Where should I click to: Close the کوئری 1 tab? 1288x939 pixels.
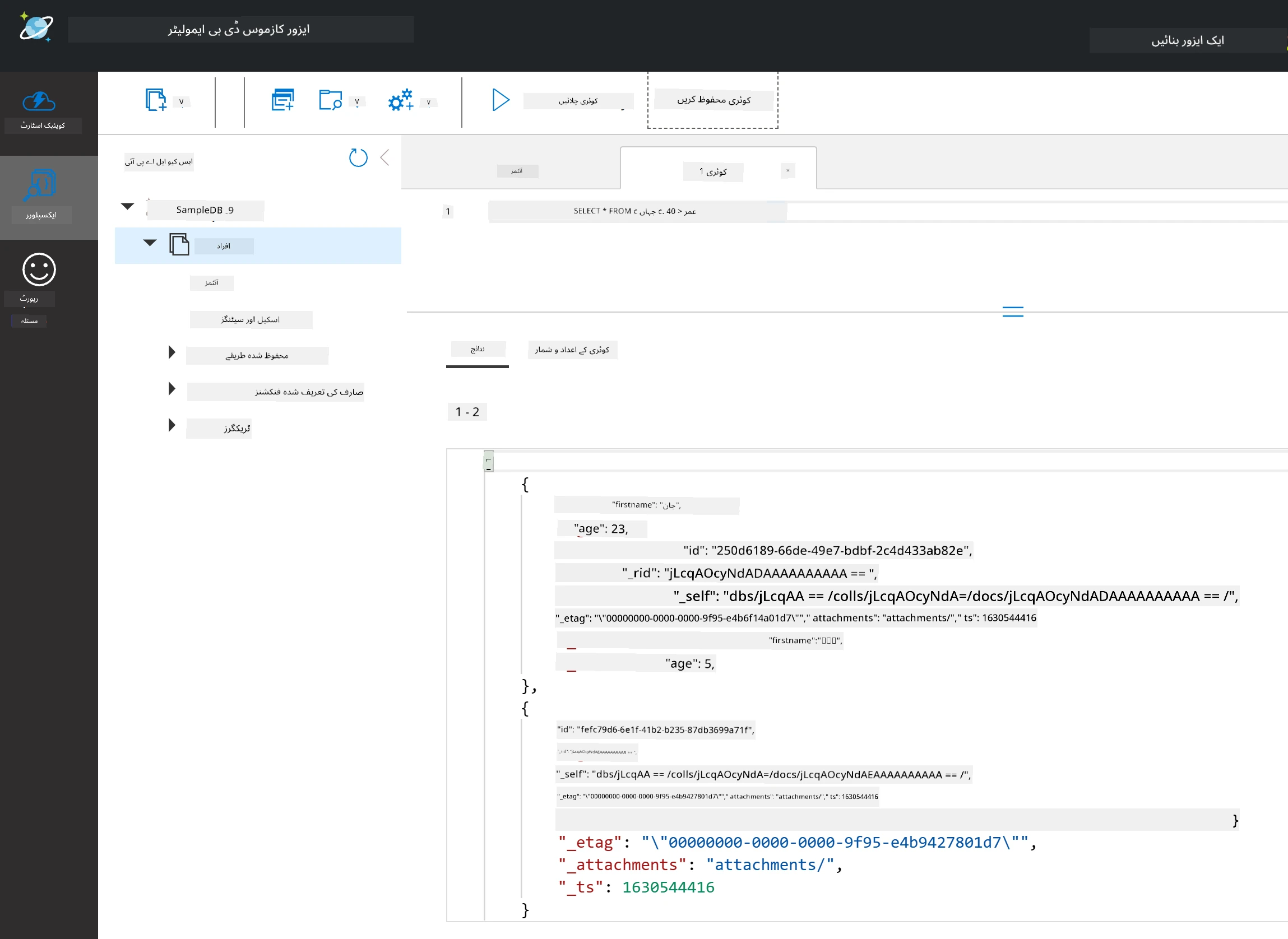coord(787,170)
